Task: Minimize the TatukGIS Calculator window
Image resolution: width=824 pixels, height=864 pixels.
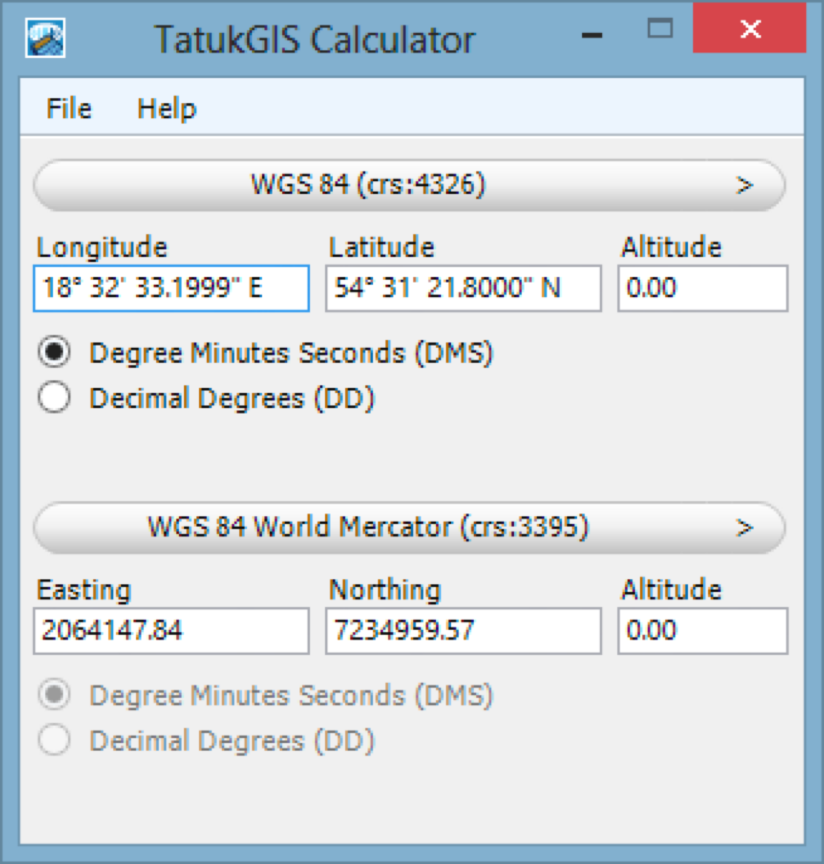Action: [x=592, y=35]
